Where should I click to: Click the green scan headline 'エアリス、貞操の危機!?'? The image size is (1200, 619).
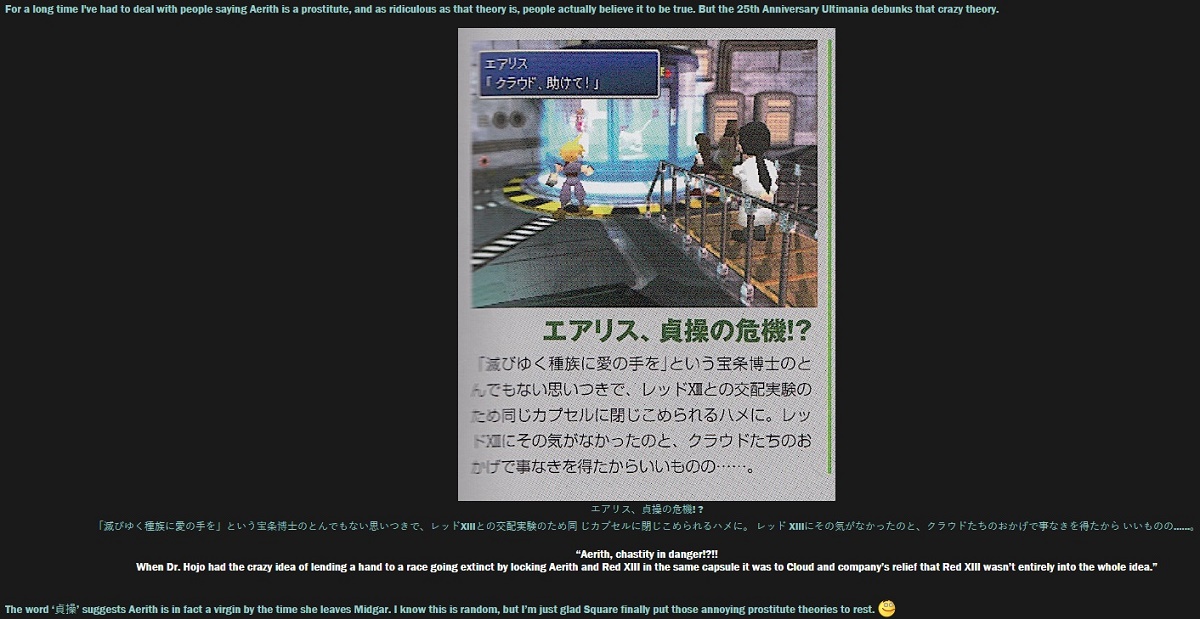(677, 331)
